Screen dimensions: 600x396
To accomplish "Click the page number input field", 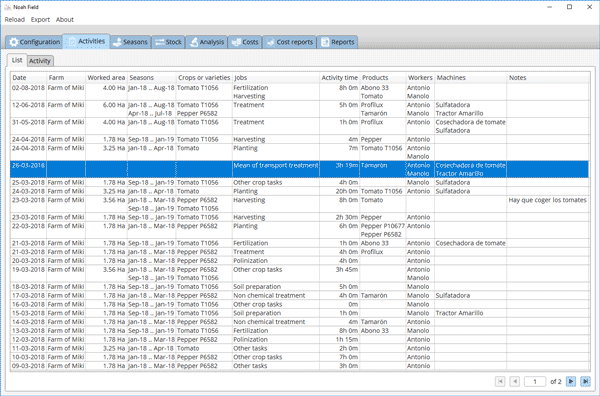I will pos(535,381).
